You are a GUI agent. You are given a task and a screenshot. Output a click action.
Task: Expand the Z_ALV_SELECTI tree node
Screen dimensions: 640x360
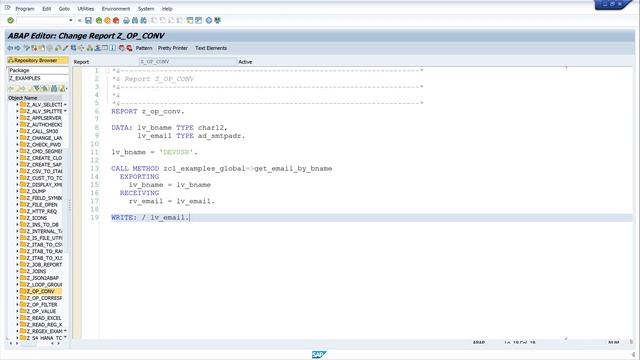17,104
